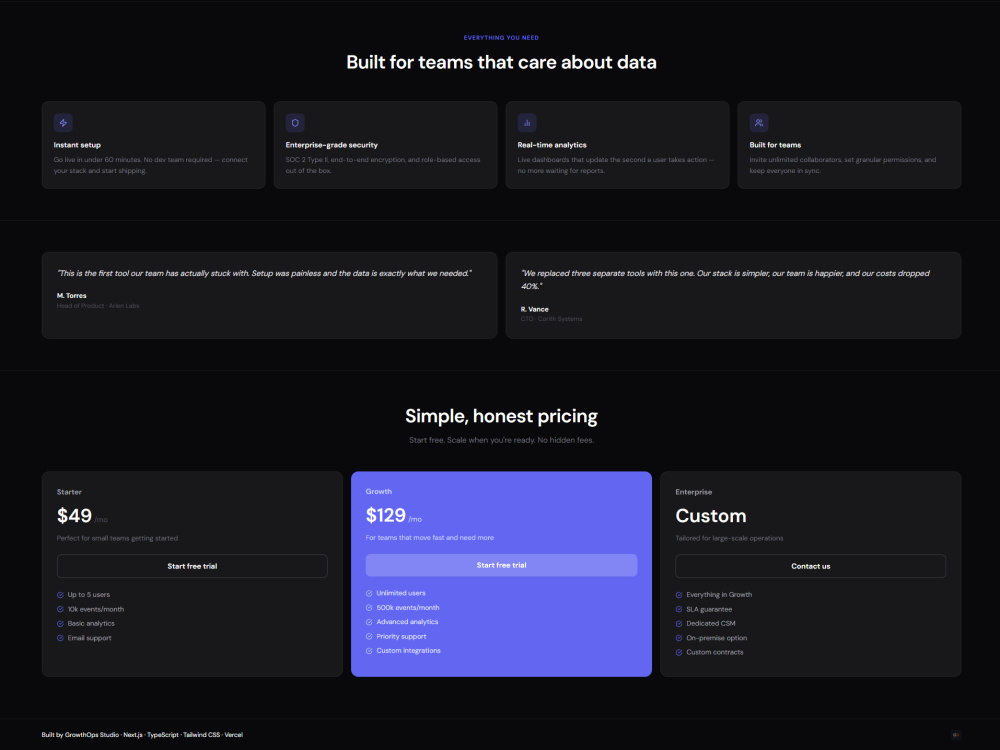Click check icon beside Dedicated CSM

point(679,624)
